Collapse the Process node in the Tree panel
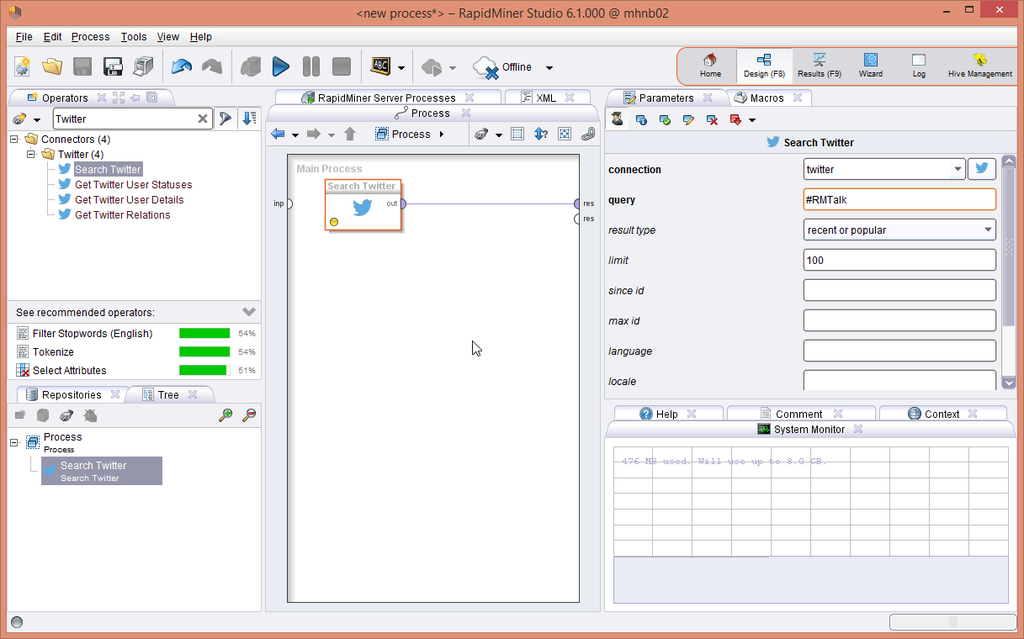Viewport: 1024px width, 639px height. click(x=14, y=442)
